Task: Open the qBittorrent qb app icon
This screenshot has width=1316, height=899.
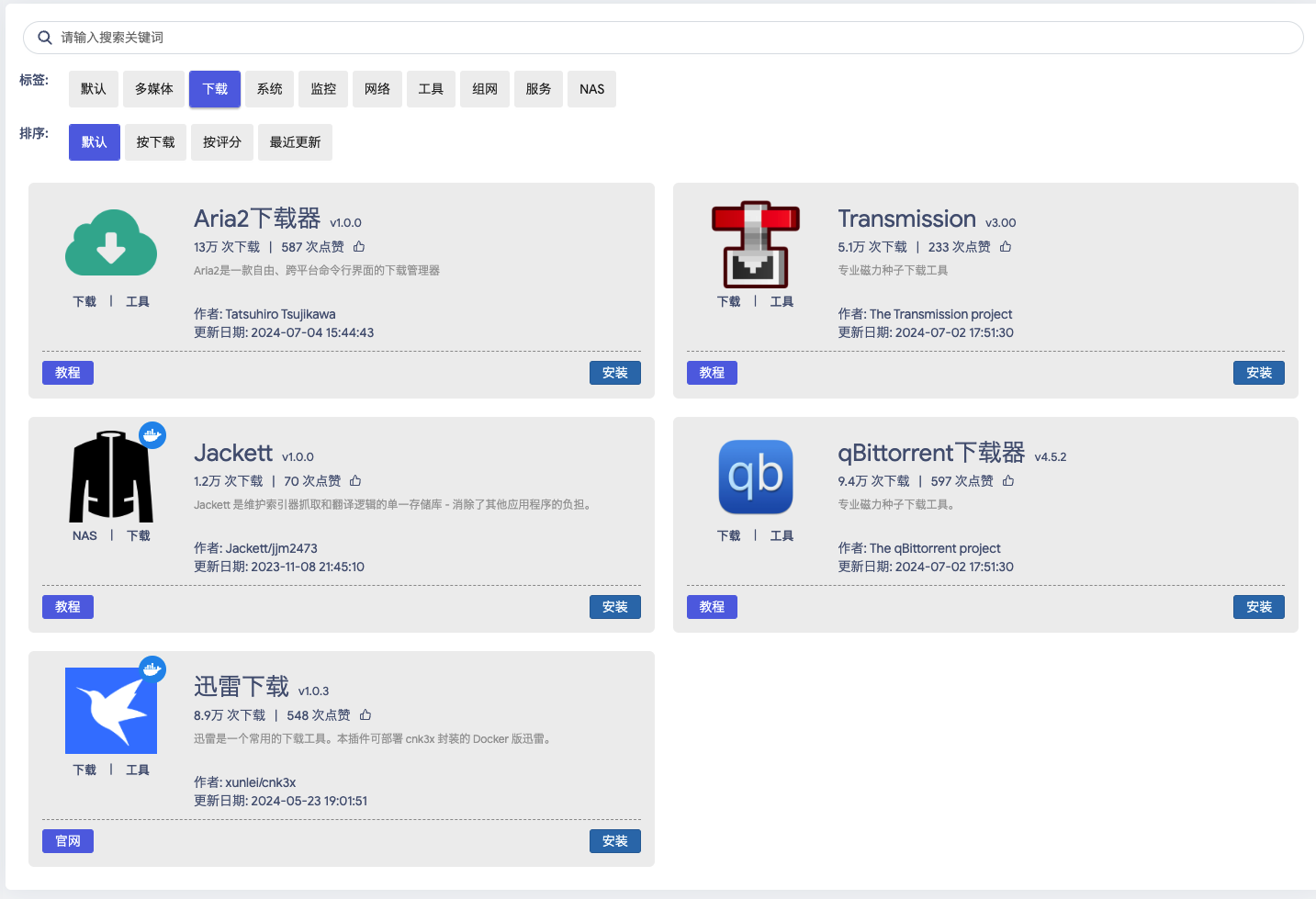Action: click(755, 477)
